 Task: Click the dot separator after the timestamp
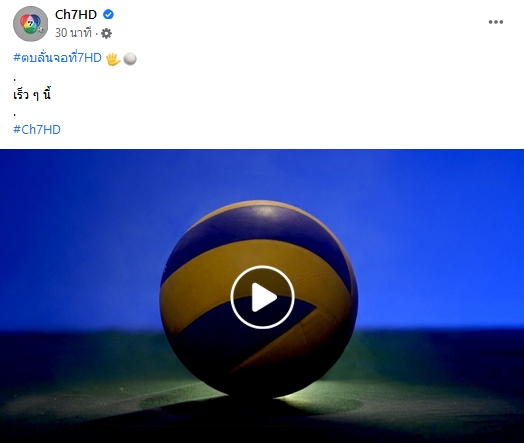point(96,33)
